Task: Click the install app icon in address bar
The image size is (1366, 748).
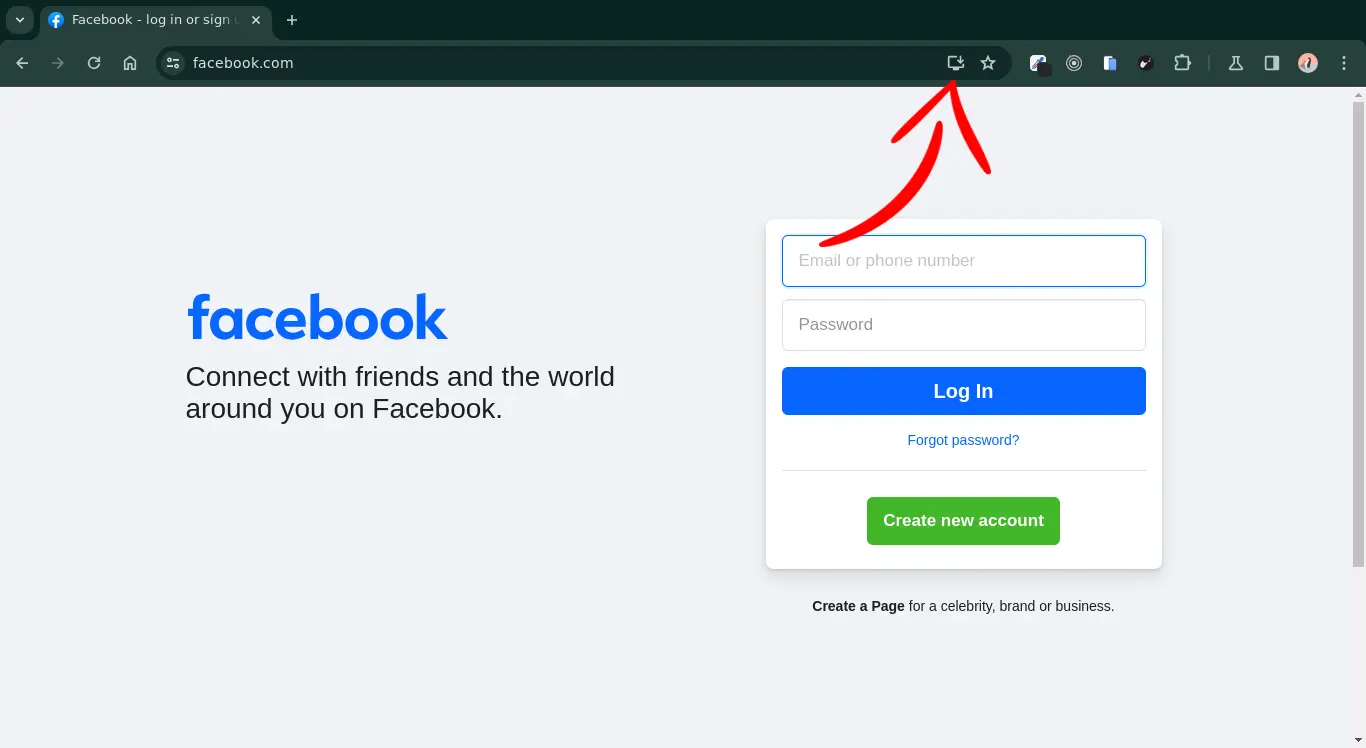Action: [956, 63]
